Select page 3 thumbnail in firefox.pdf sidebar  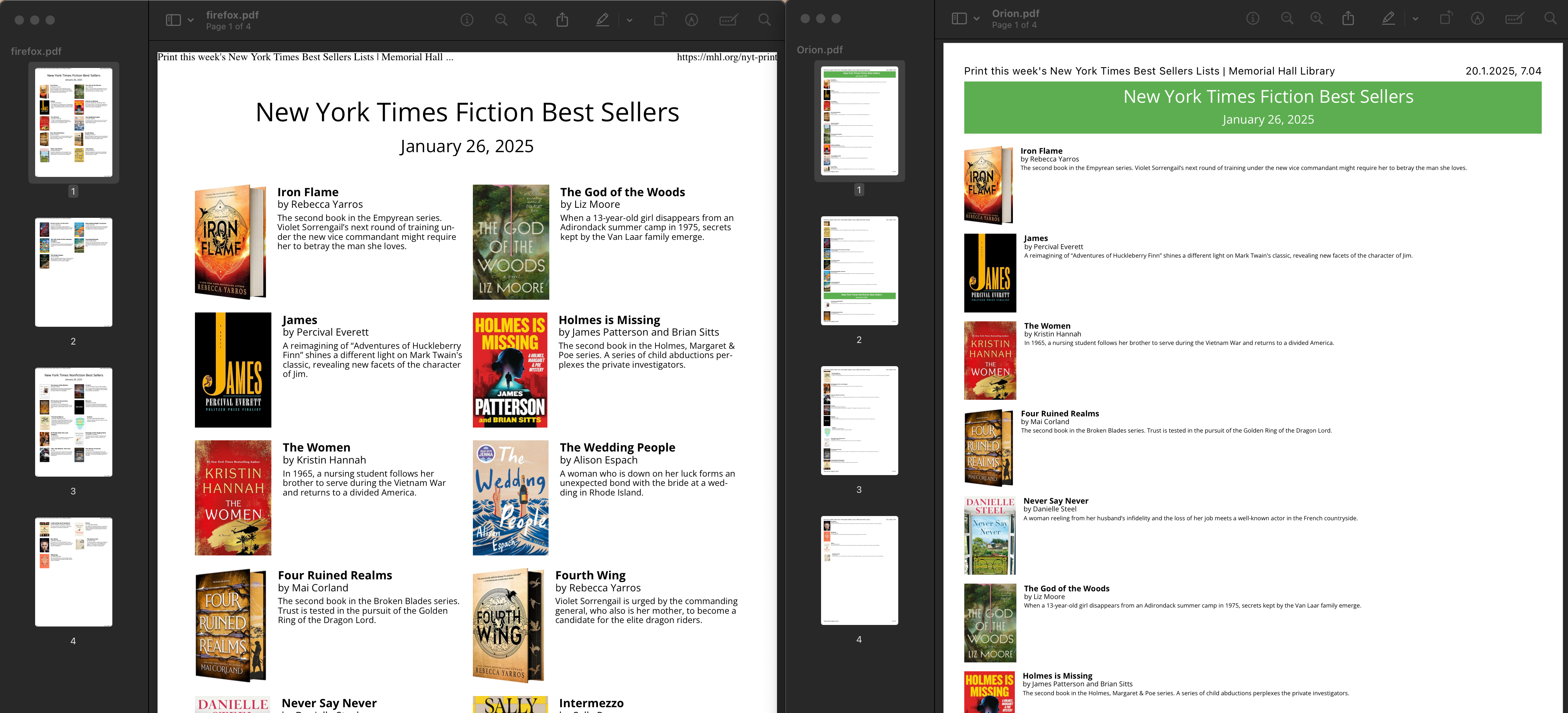point(74,422)
